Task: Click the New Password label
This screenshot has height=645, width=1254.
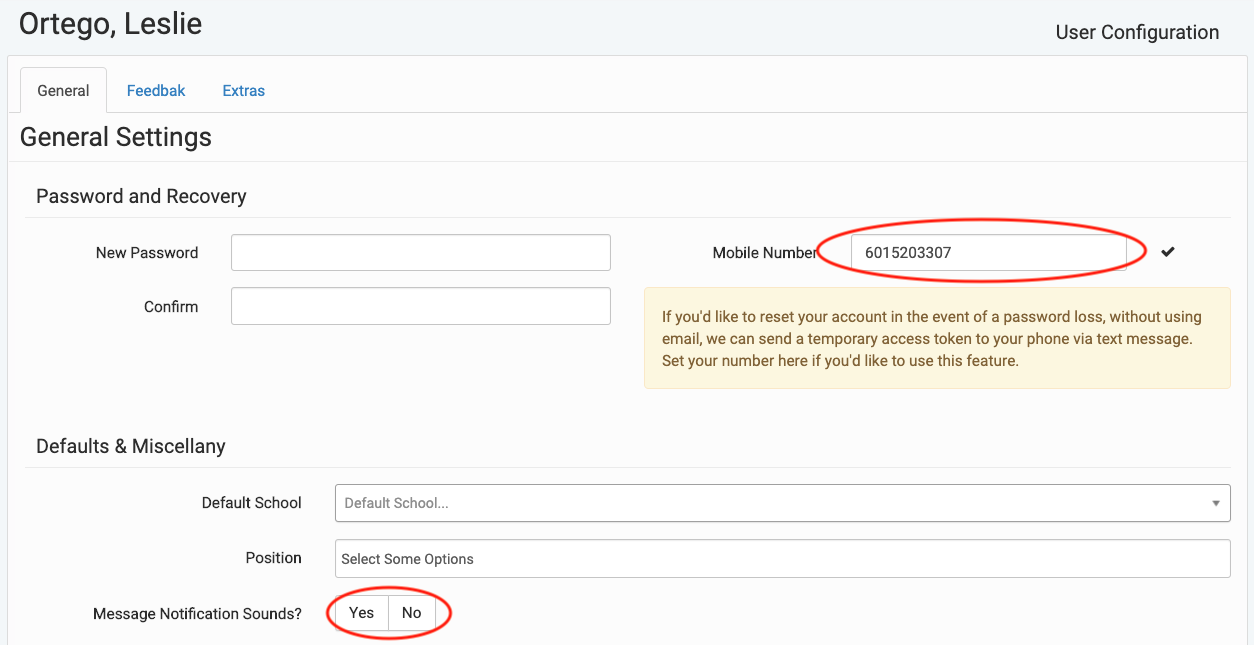Action: pos(147,253)
